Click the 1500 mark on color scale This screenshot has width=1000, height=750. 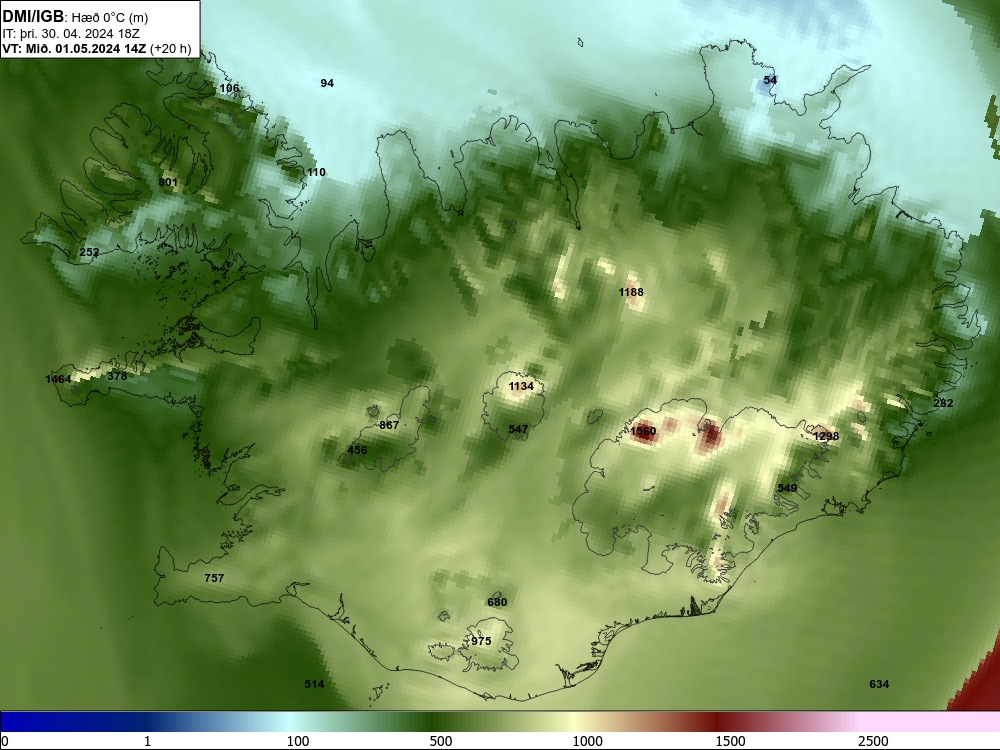pyautogui.click(x=730, y=741)
